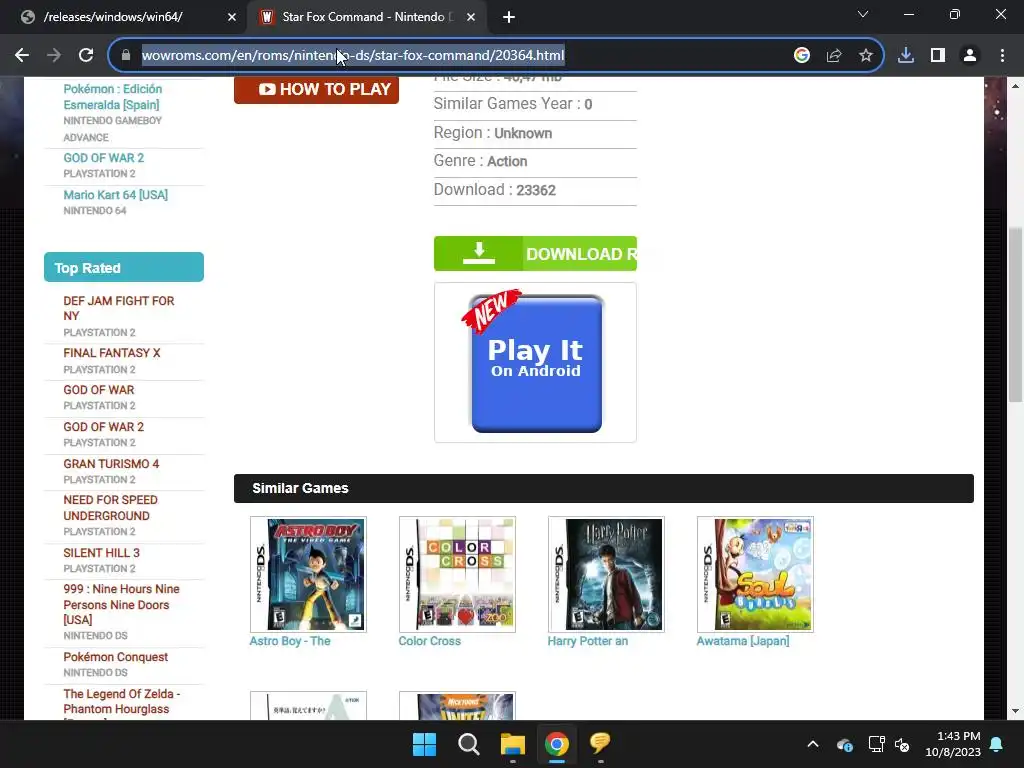Open Chrome downloads icon
Viewport: 1024px width, 768px height.
pos(906,56)
